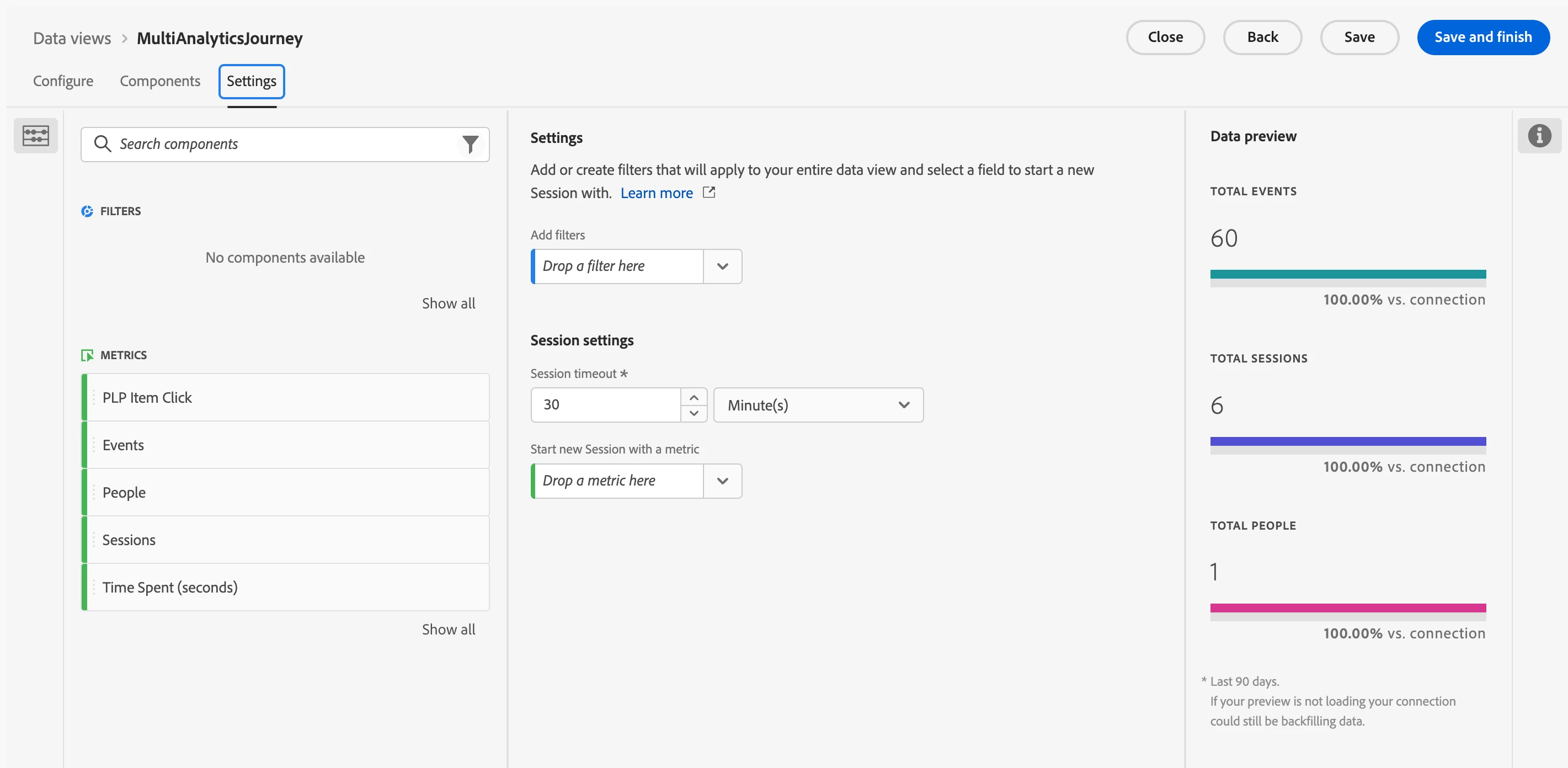Click the filter funnel icon in search
This screenshot has height=768, width=1568.
[470, 144]
